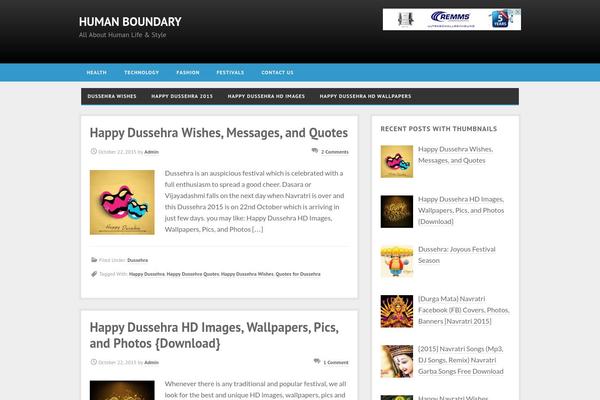Open the sidebar link Happy Dussehra HD Images, Wallpapers
The height and width of the screenshot is (400, 600).
(x=461, y=210)
